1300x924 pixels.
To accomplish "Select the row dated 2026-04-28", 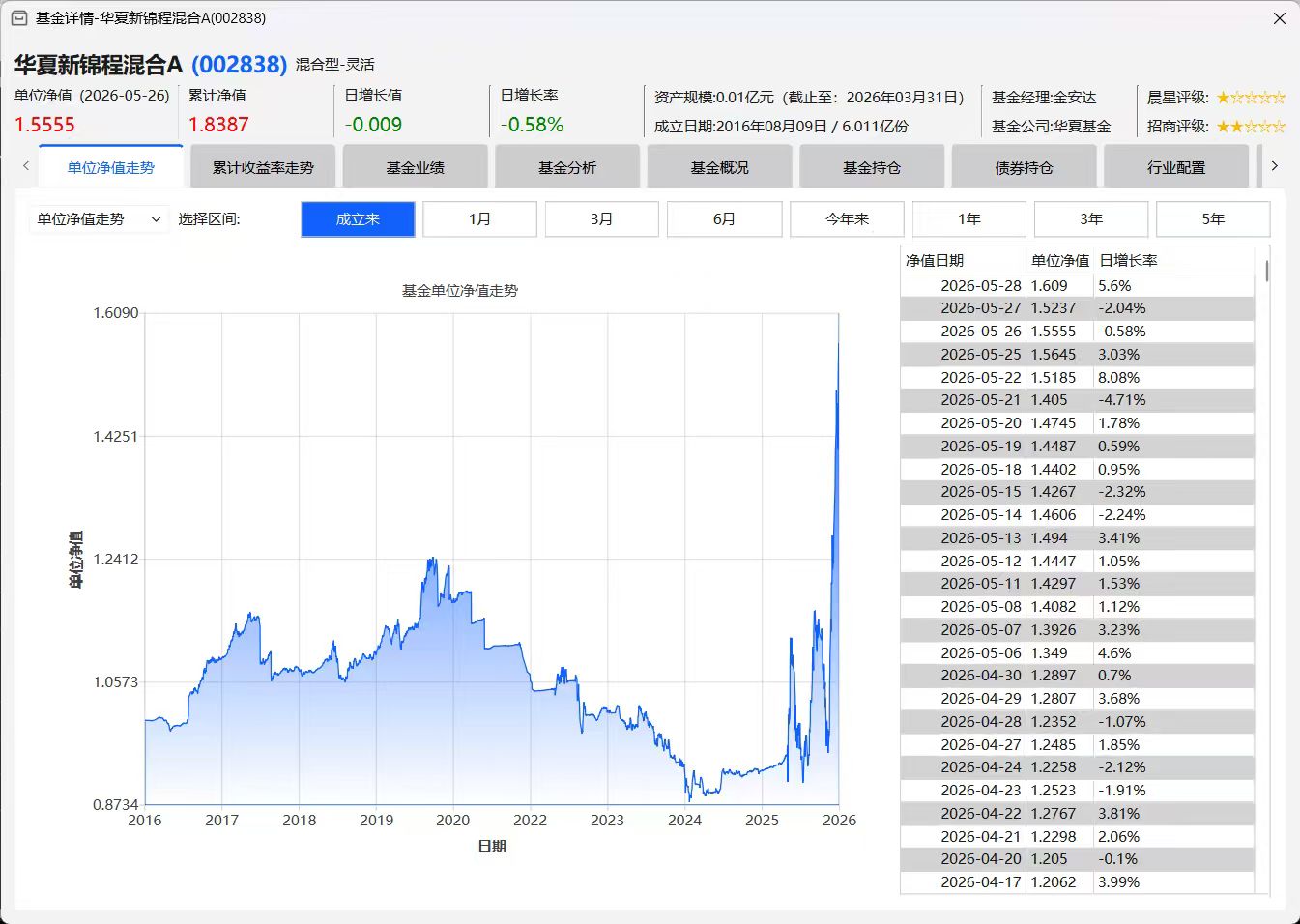I will point(1078,722).
